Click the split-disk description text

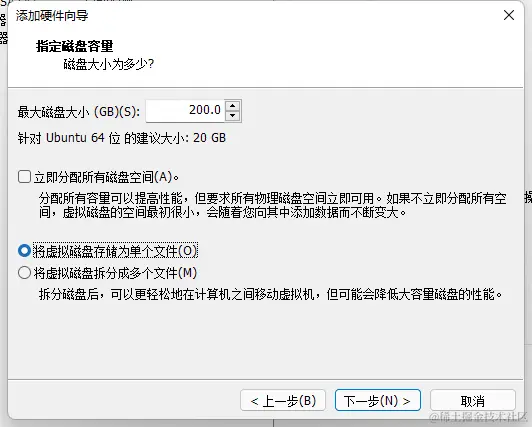270,294
